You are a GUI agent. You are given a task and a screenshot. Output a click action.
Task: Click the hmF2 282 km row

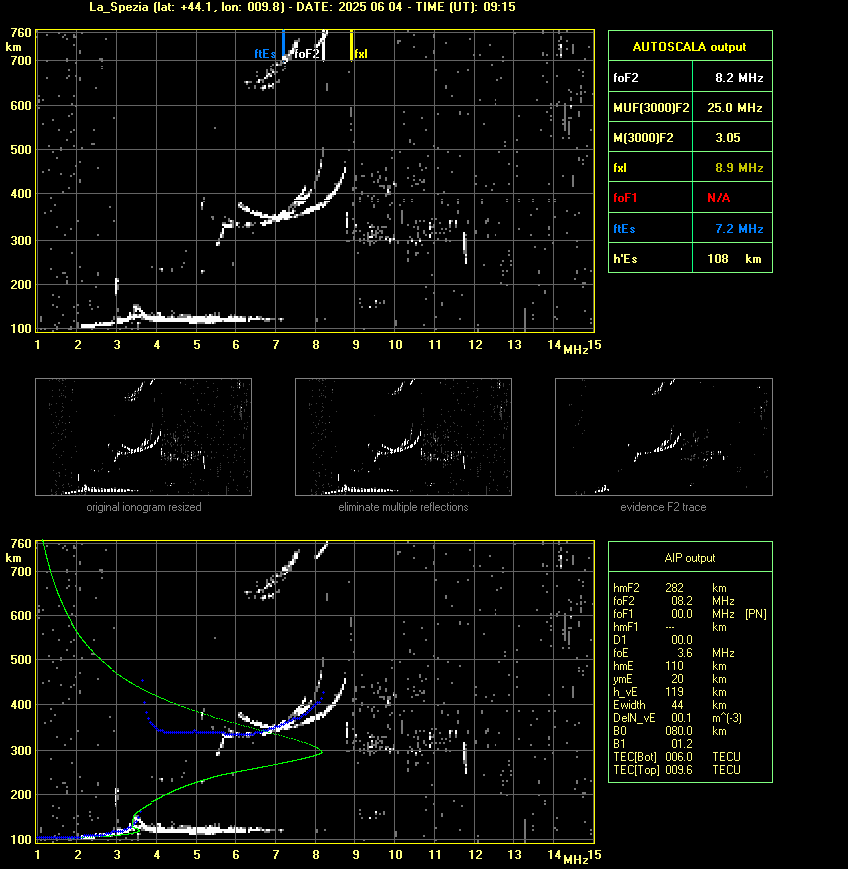tap(670, 588)
